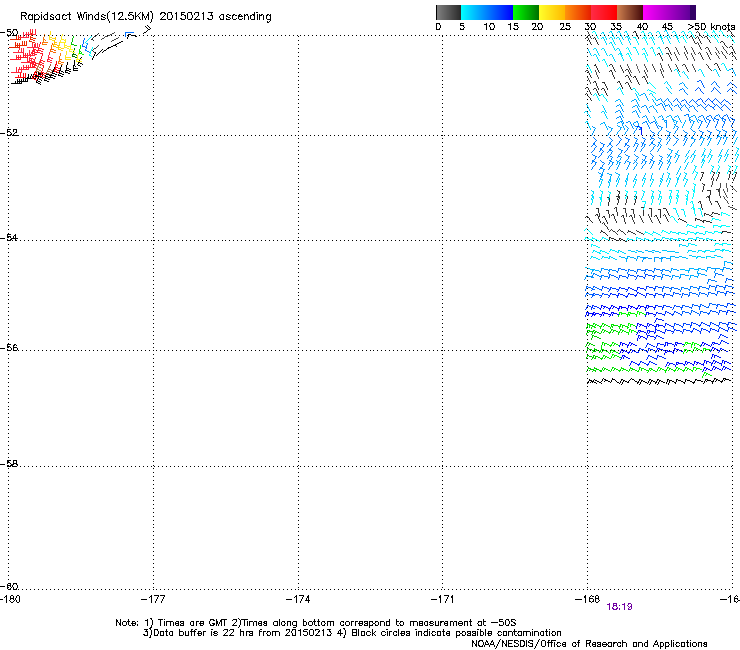
Task: Click the '10' tick label on the legend
Action: (x=489, y=27)
